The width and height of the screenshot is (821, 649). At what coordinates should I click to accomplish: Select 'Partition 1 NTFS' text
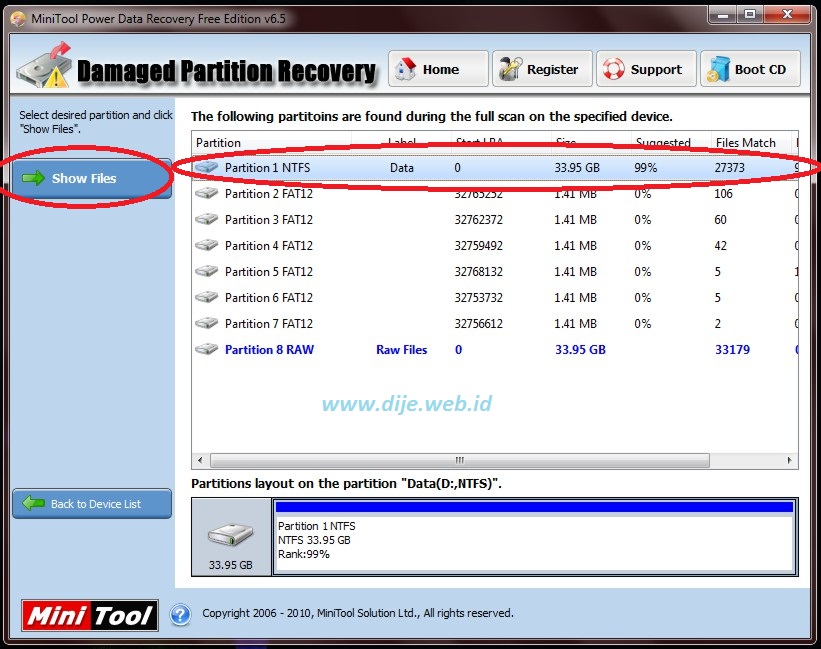pyautogui.click(x=268, y=167)
